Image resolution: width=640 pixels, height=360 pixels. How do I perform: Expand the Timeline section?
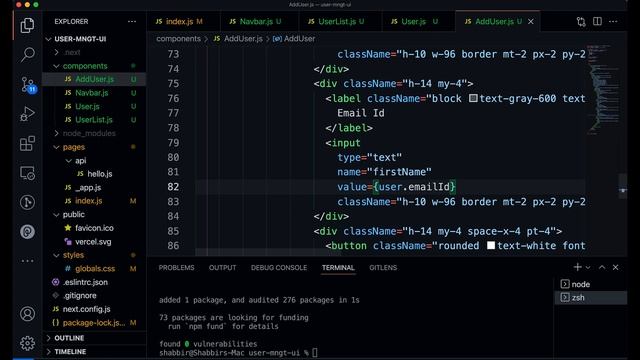[95, 351]
